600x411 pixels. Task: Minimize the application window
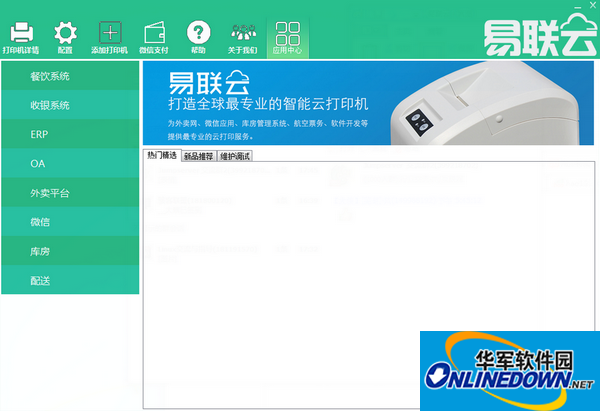578,6
